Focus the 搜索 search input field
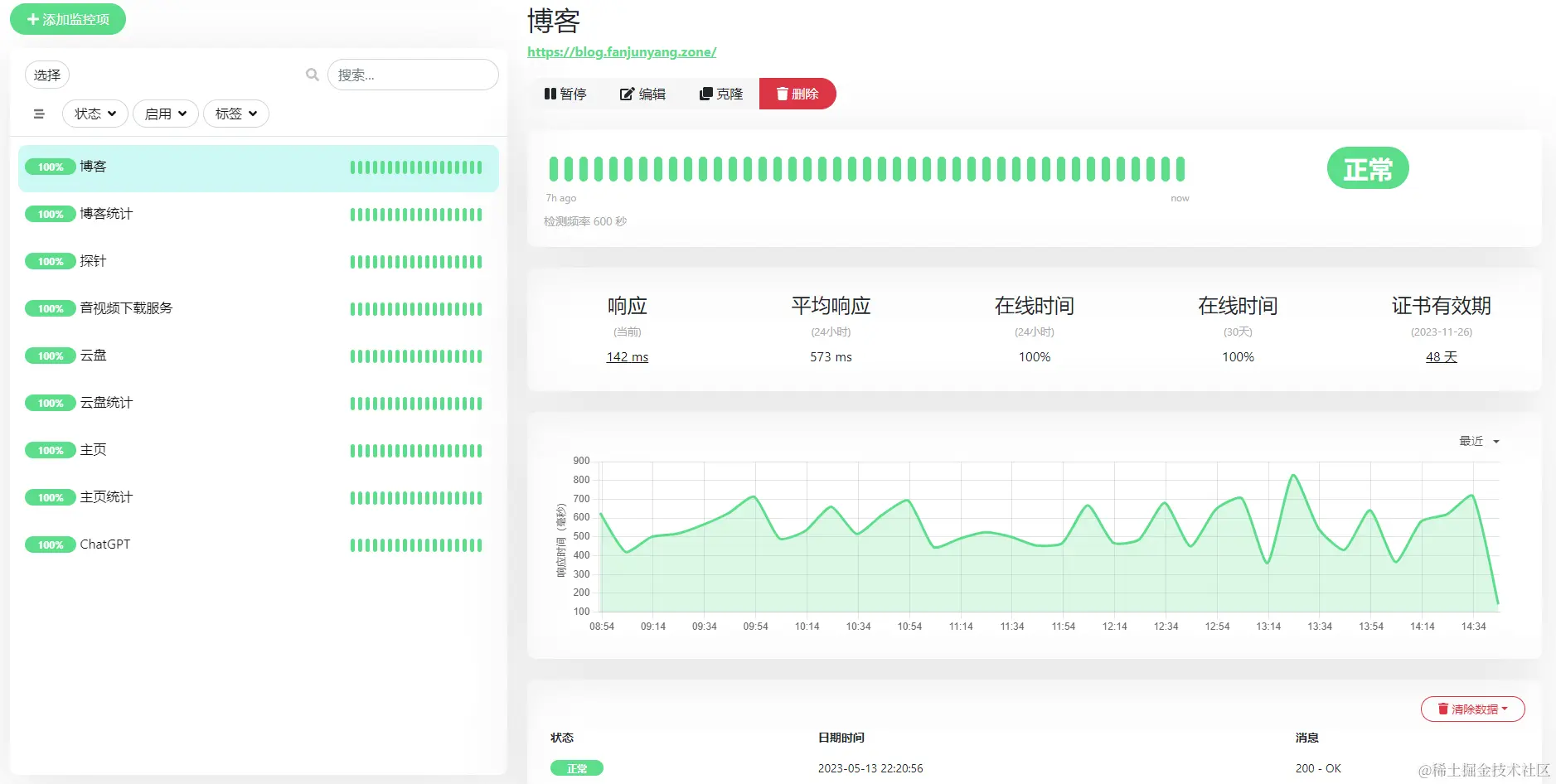The image size is (1556, 784). pos(413,75)
